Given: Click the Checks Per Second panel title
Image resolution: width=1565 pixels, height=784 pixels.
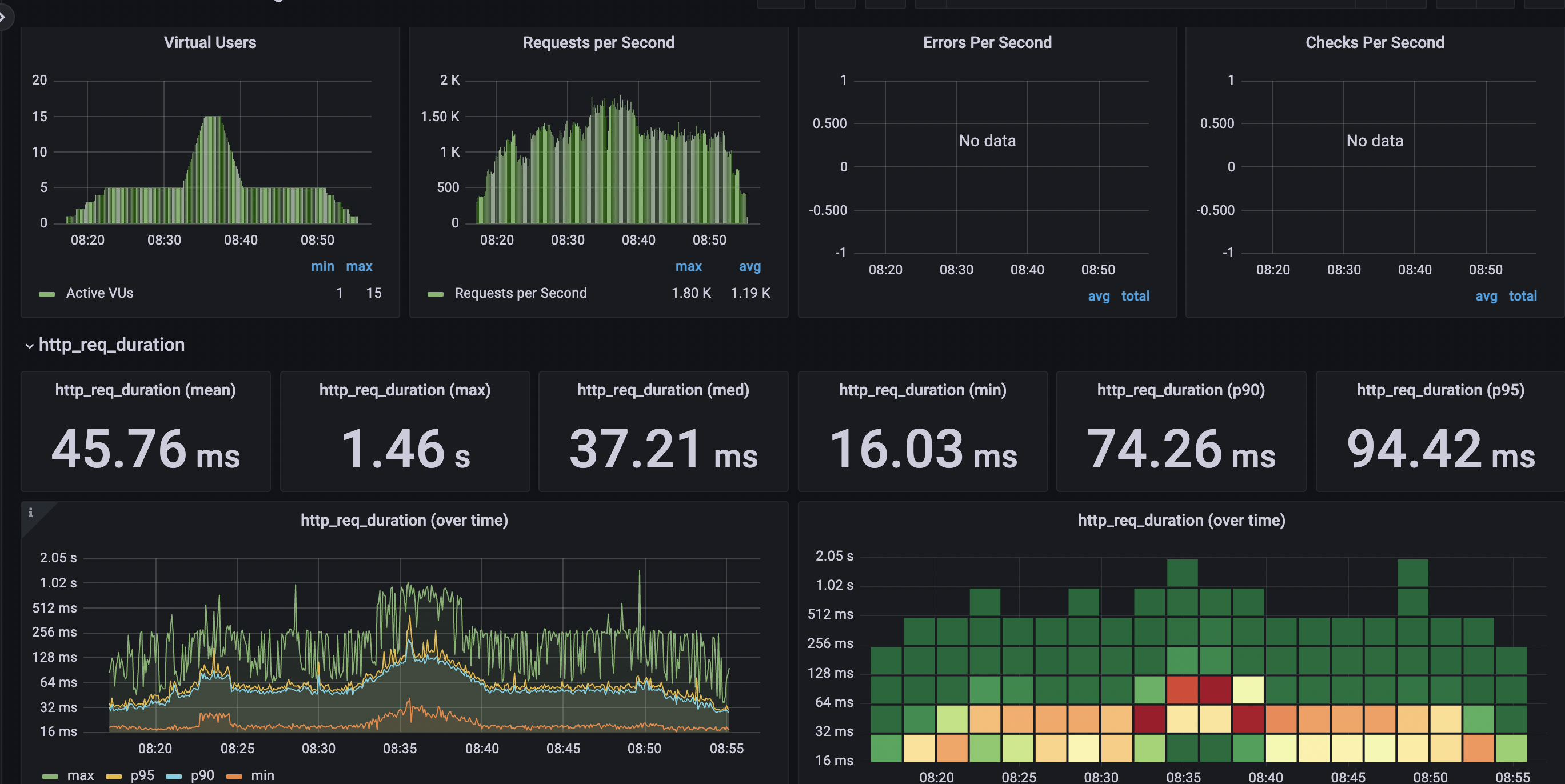Looking at the screenshot, I should point(1374,42).
